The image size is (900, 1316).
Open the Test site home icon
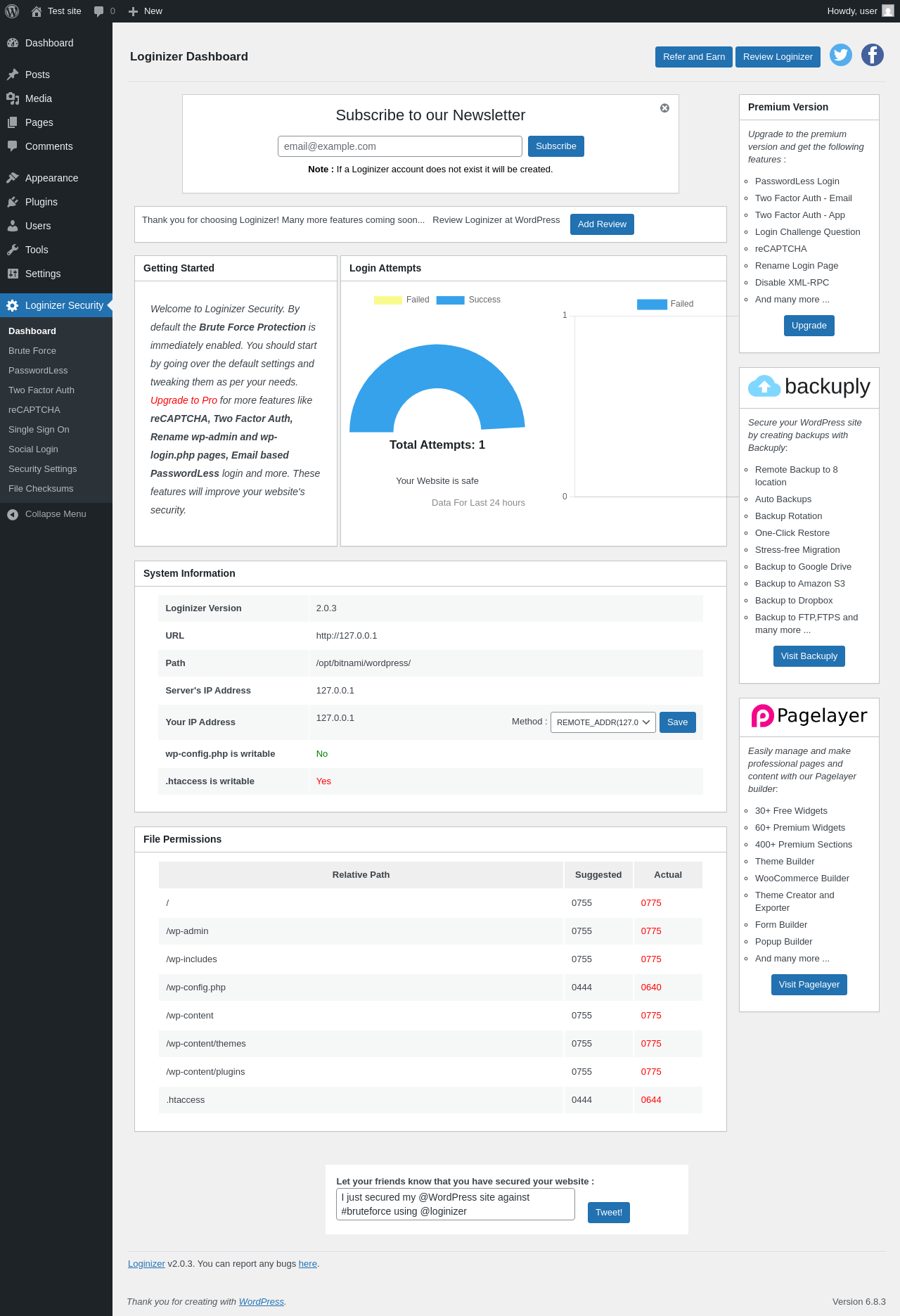coord(37,11)
